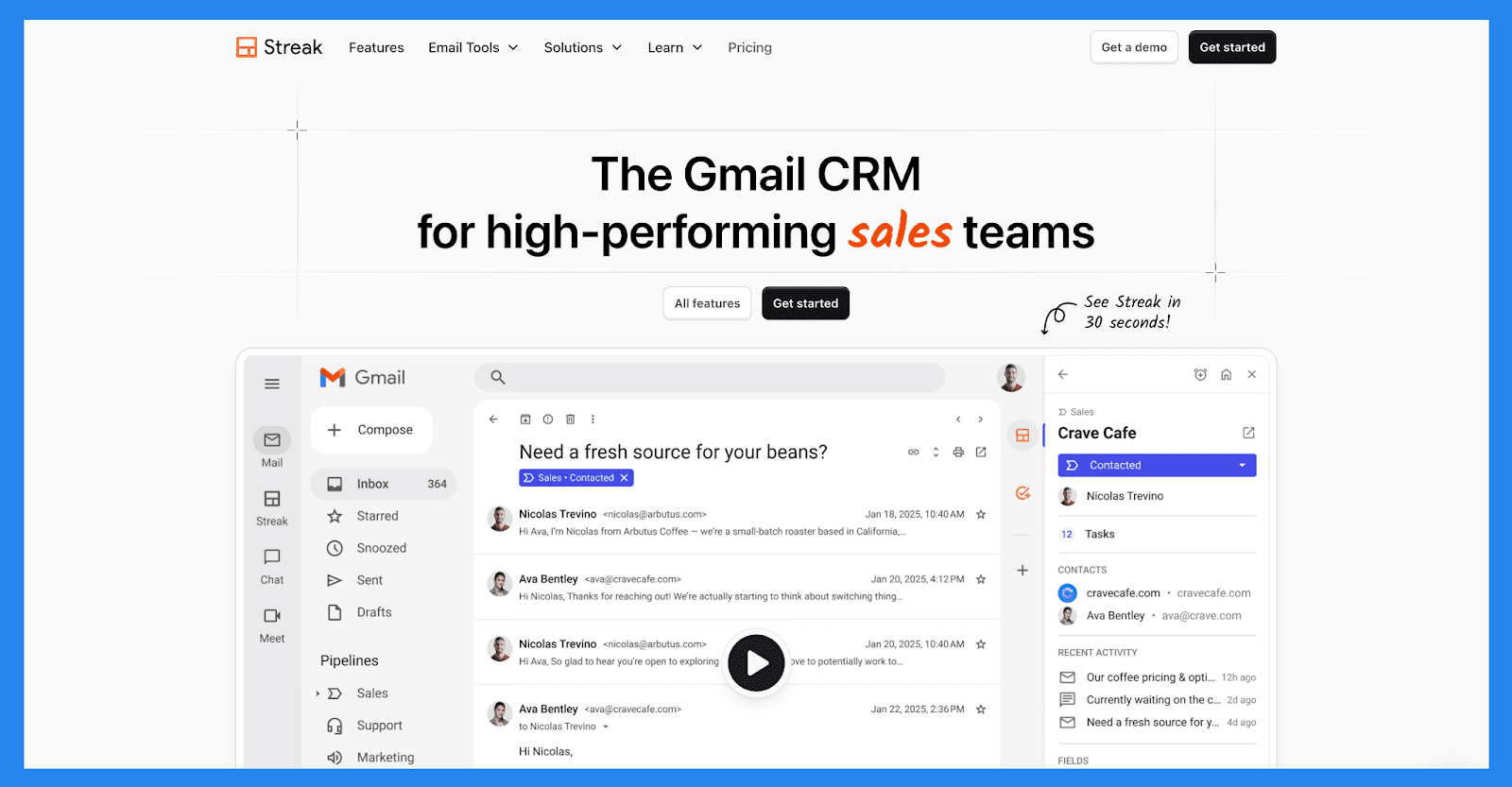Expand the Learn menu
Image resolution: width=1512 pixels, height=787 pixels.
click(x=675, y=47)
